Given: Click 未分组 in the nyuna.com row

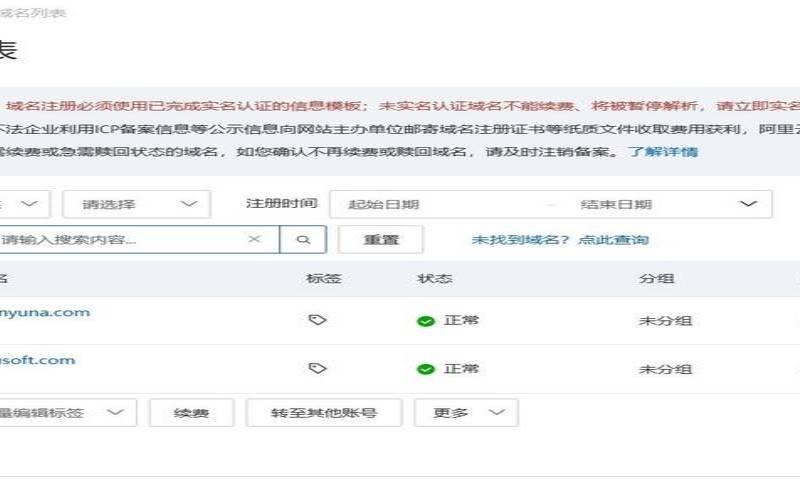Looking at the screenshot, I should [665, 321].
